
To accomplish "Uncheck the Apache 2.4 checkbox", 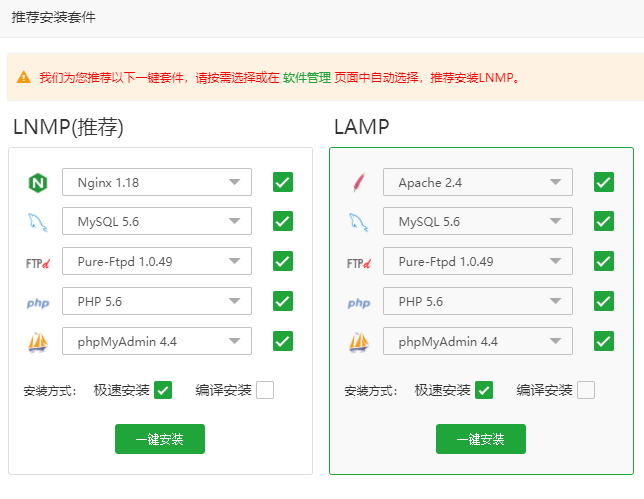I will click(604, 182).
